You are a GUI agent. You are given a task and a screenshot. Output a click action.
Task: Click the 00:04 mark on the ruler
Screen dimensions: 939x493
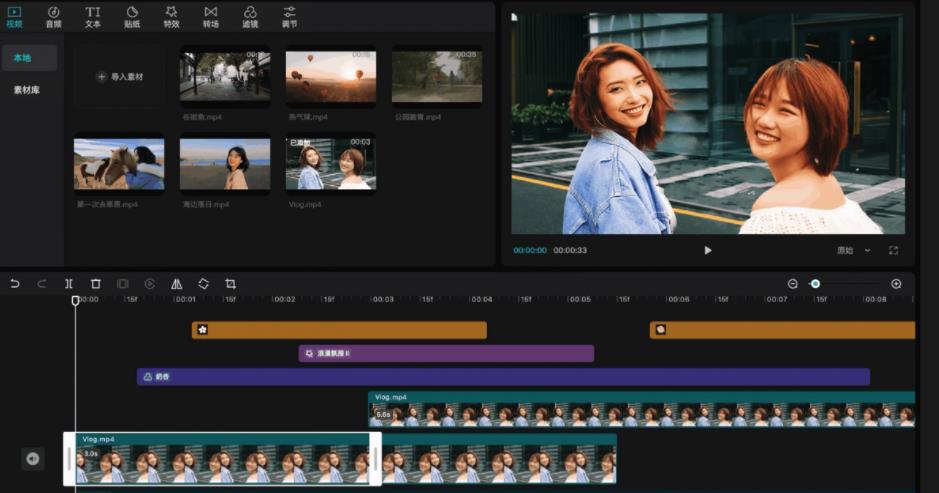481,299
